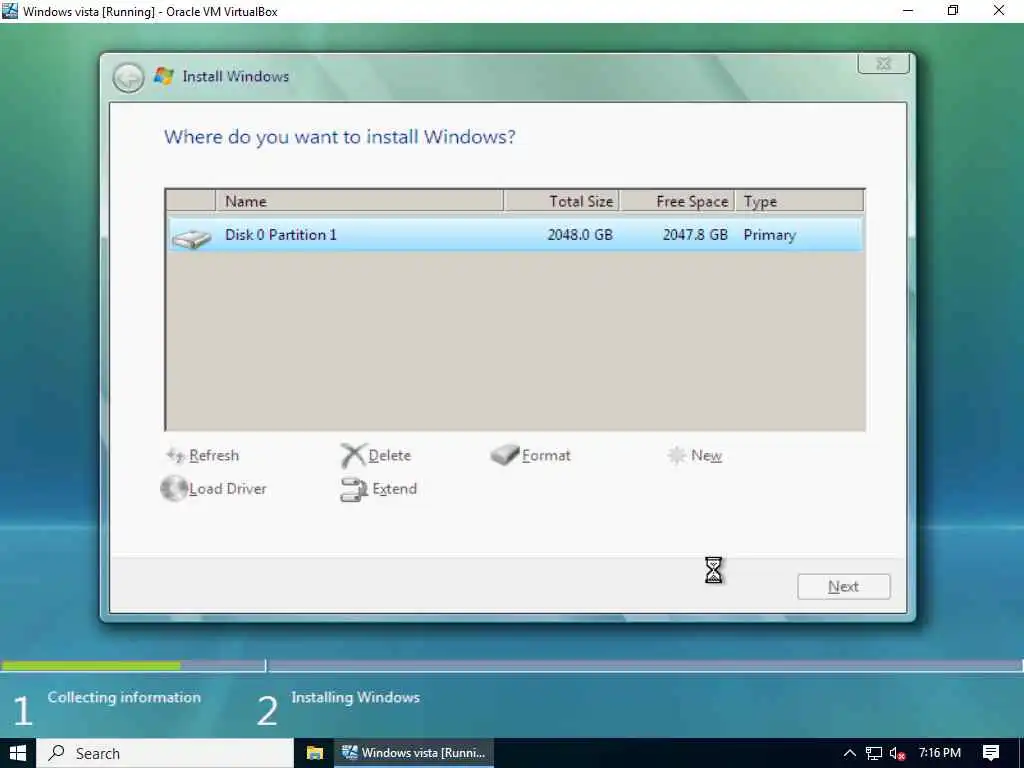Click the Load Driver disc icon
The image size is (1024, 768).
174,488
